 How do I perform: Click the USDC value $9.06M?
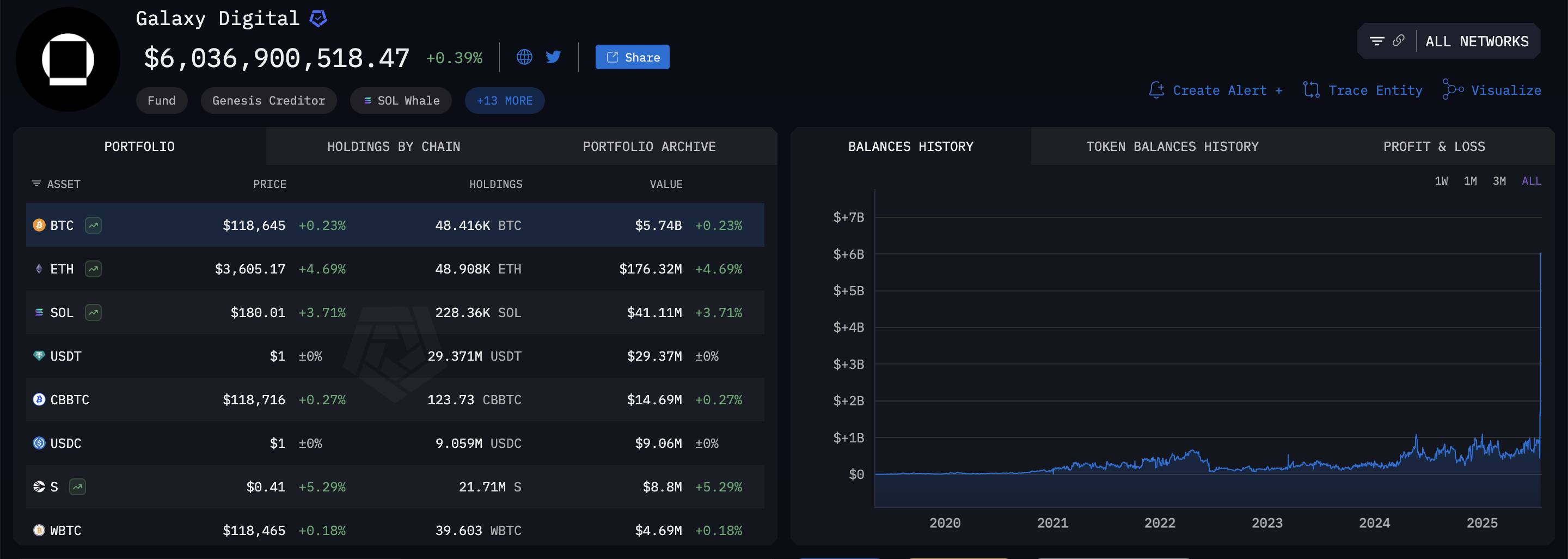click(x=658, y=443)
